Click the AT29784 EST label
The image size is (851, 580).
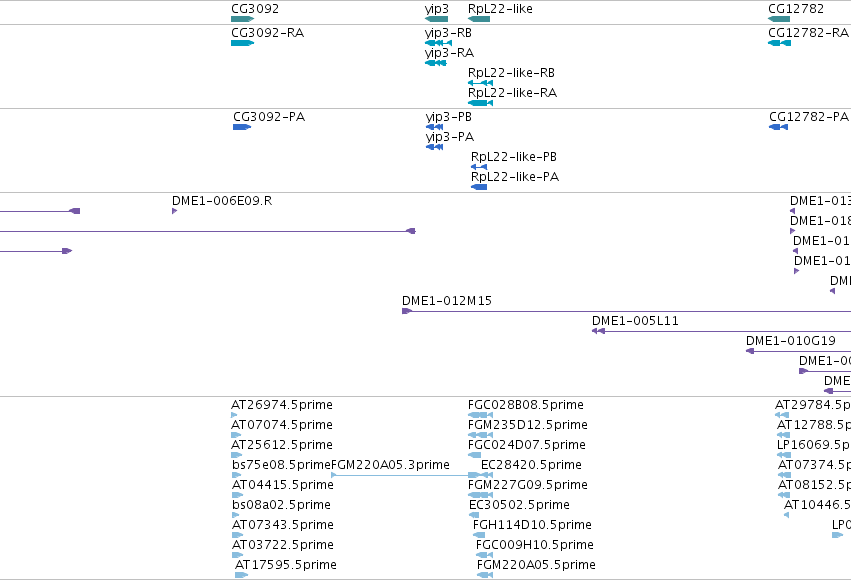(812, 405)
